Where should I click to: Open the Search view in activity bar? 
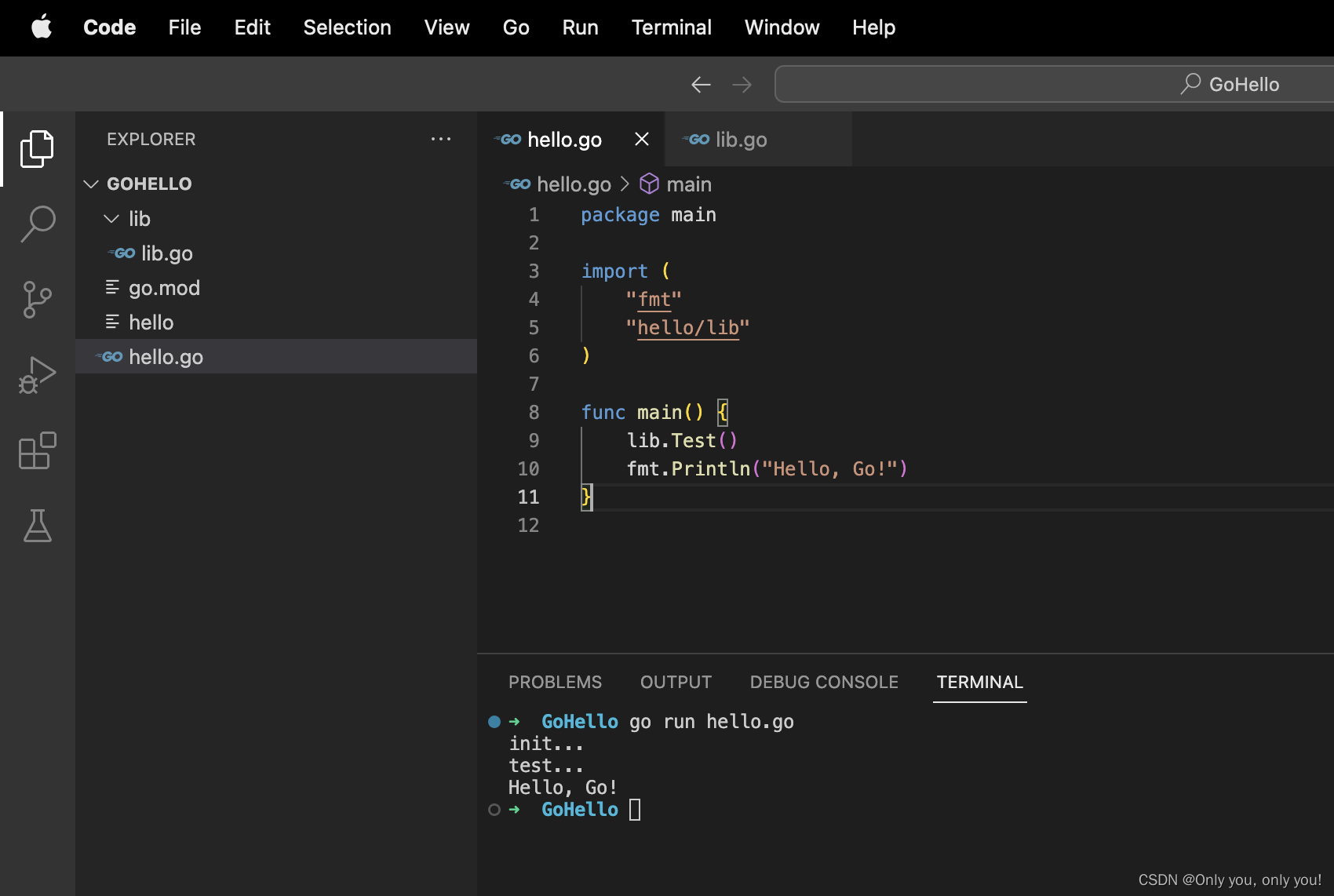point(37,224)
